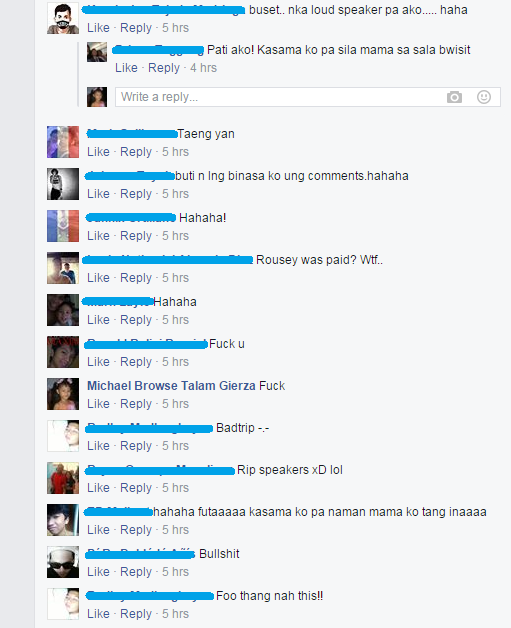
Task: Attach a photo using the camera icon
Action: (x=454, y=97)
